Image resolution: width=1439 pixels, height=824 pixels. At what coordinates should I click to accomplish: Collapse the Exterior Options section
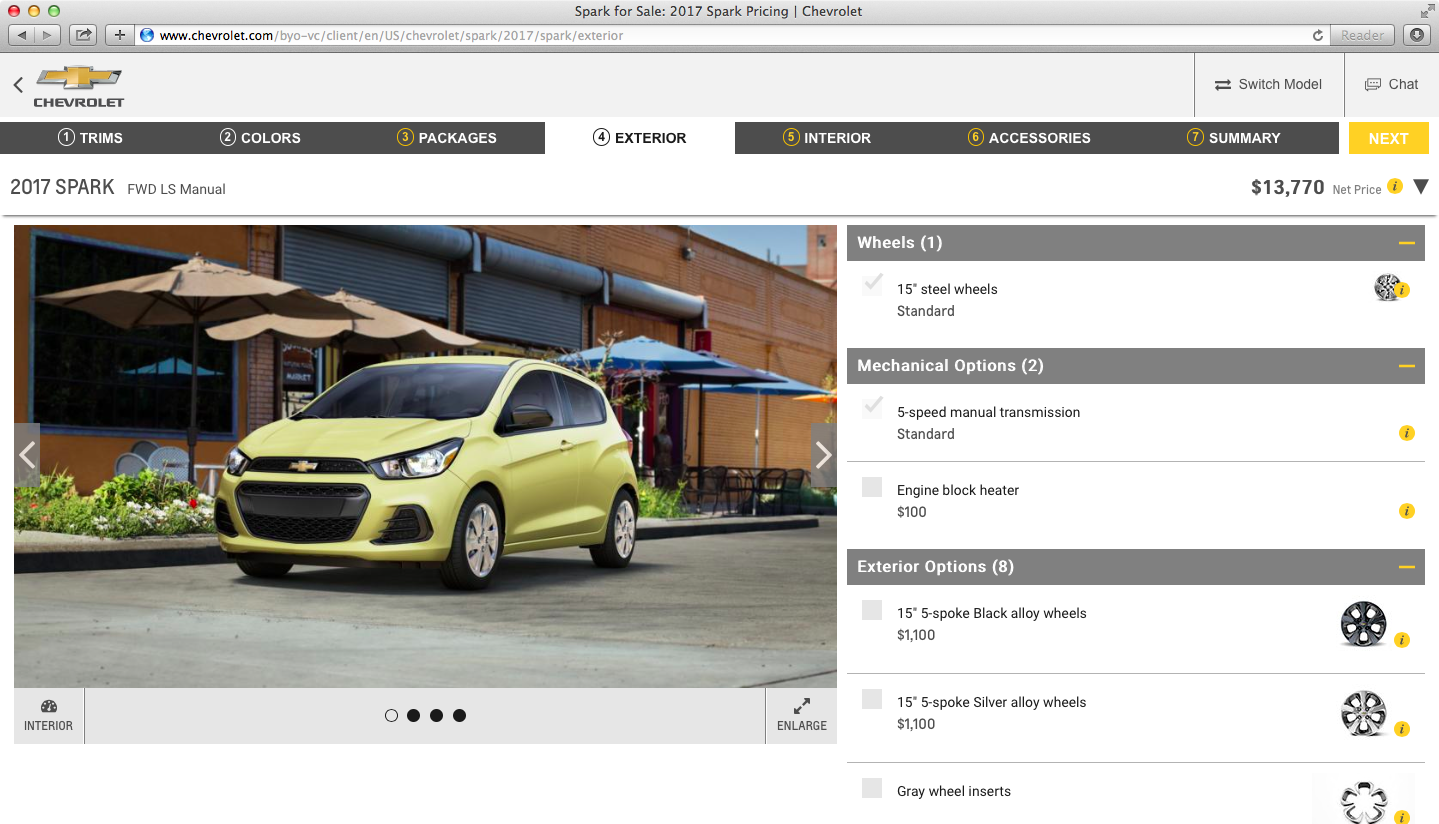point(1407,567)
